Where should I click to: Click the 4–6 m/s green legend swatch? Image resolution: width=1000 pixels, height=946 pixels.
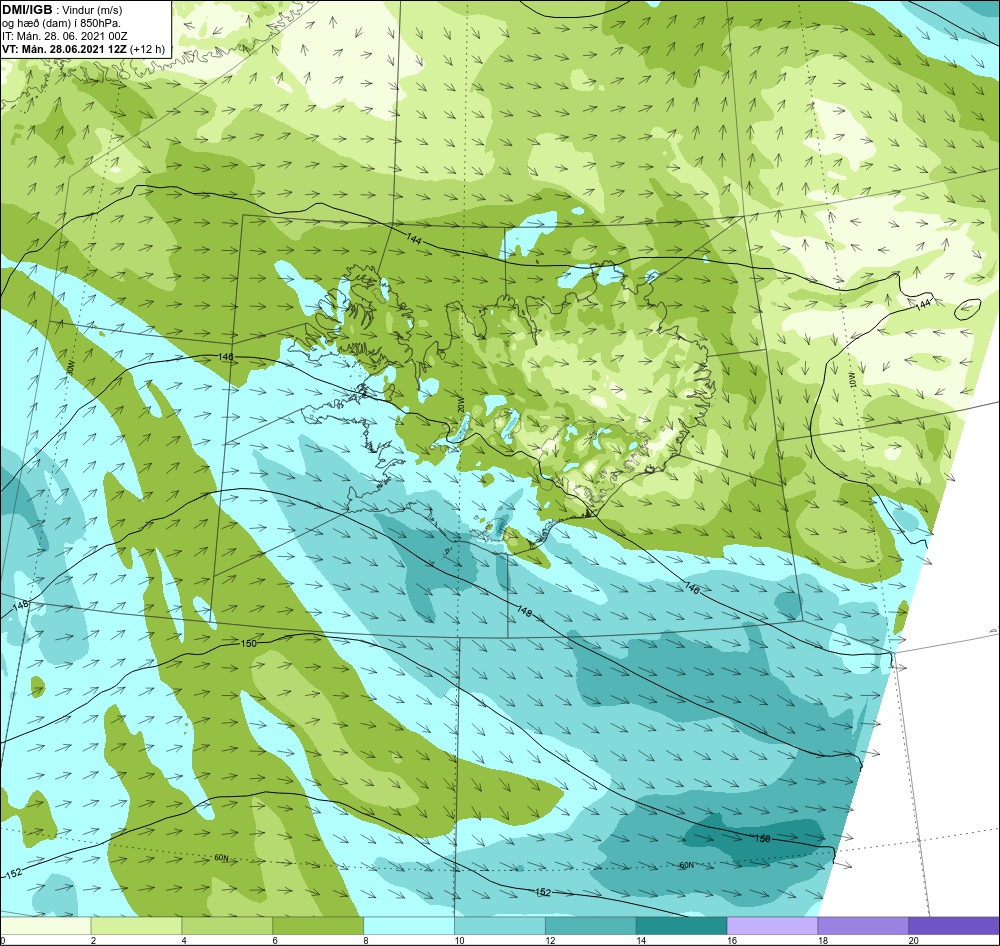(227, 925)
